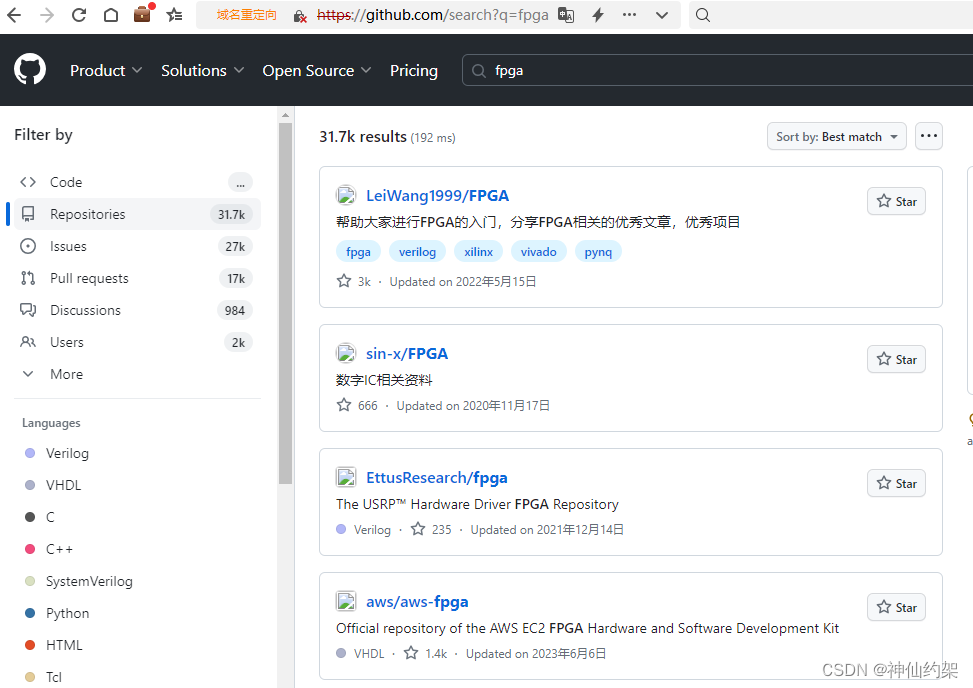Click the address bar URL
The image size is (973, 688).
click(433, 15)
